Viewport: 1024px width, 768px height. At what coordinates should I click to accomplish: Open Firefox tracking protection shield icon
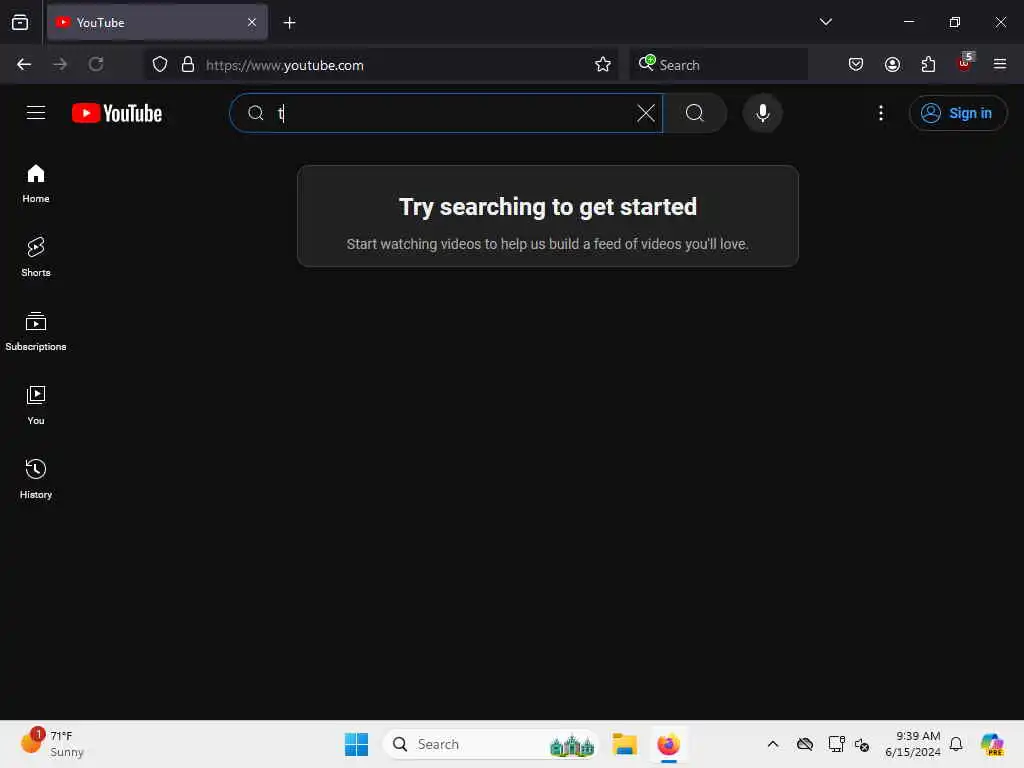[x=160, y=64]
